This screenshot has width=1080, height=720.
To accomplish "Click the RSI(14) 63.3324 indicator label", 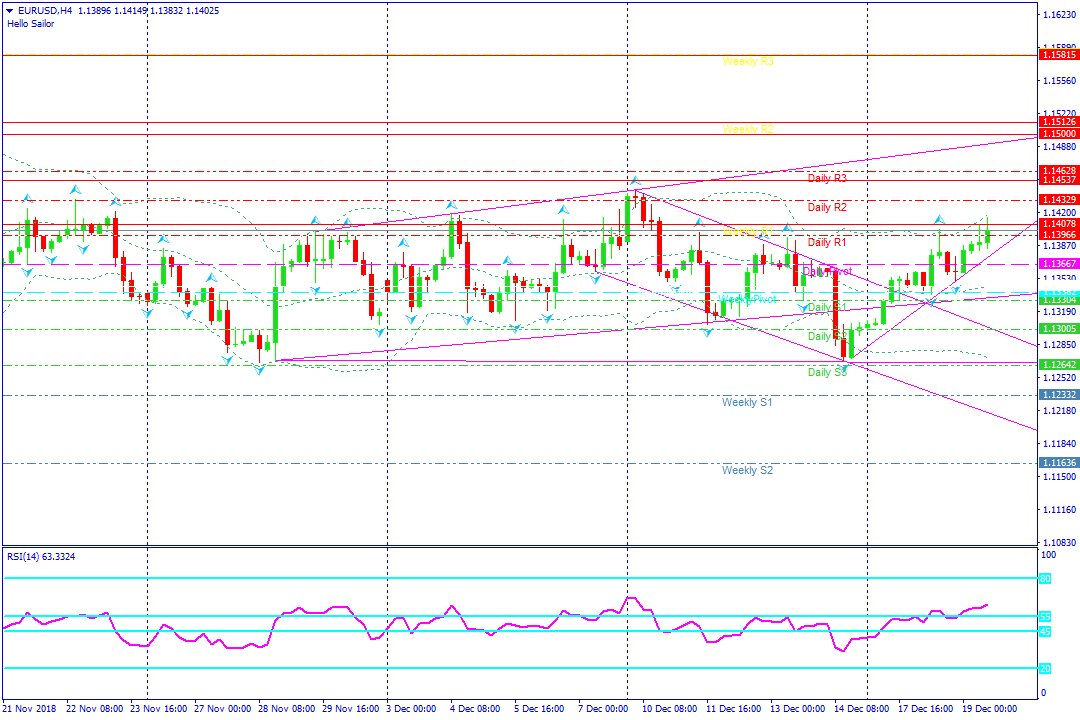I will tap(41, 556).
